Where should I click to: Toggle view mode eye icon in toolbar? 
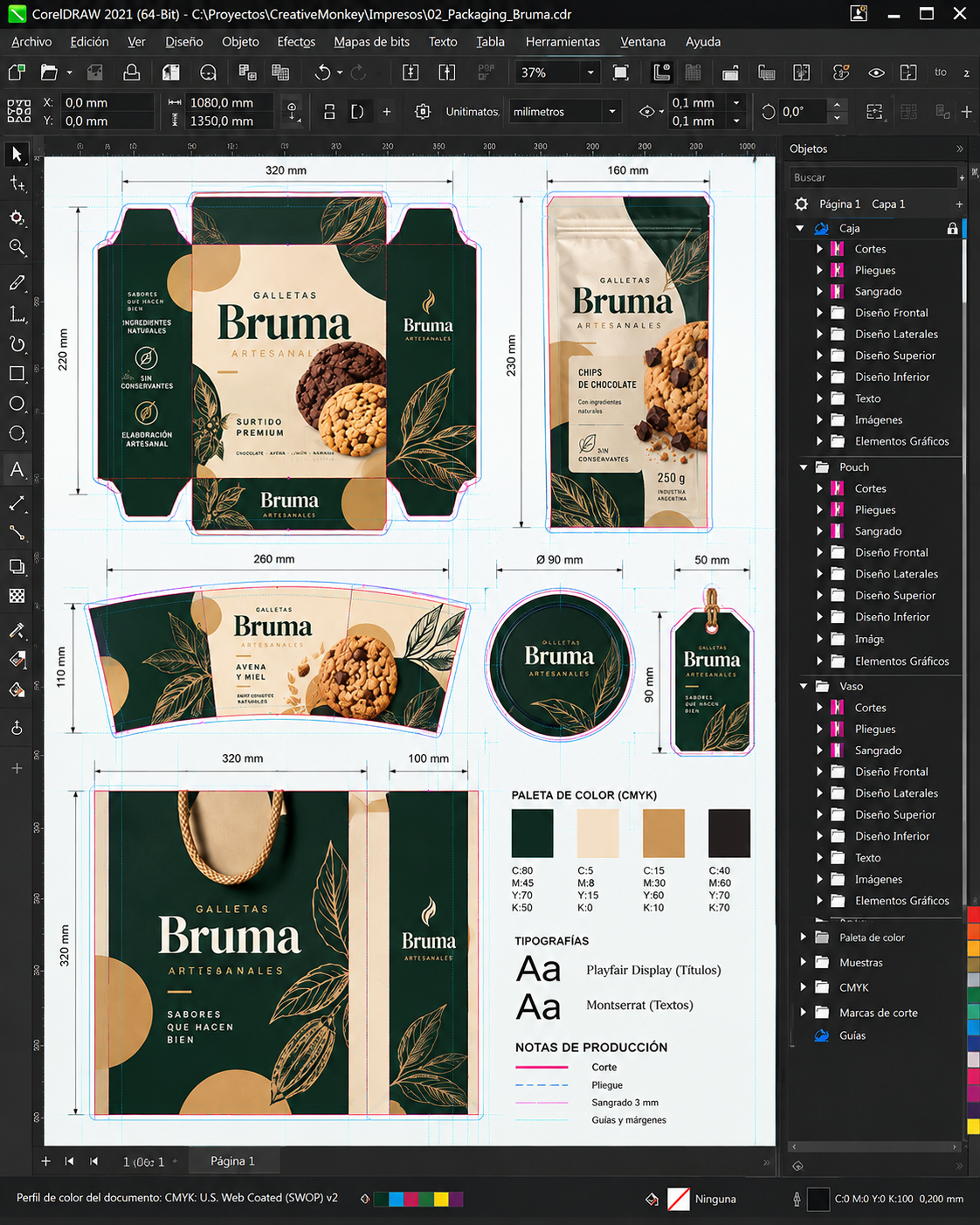coord(877,73)
